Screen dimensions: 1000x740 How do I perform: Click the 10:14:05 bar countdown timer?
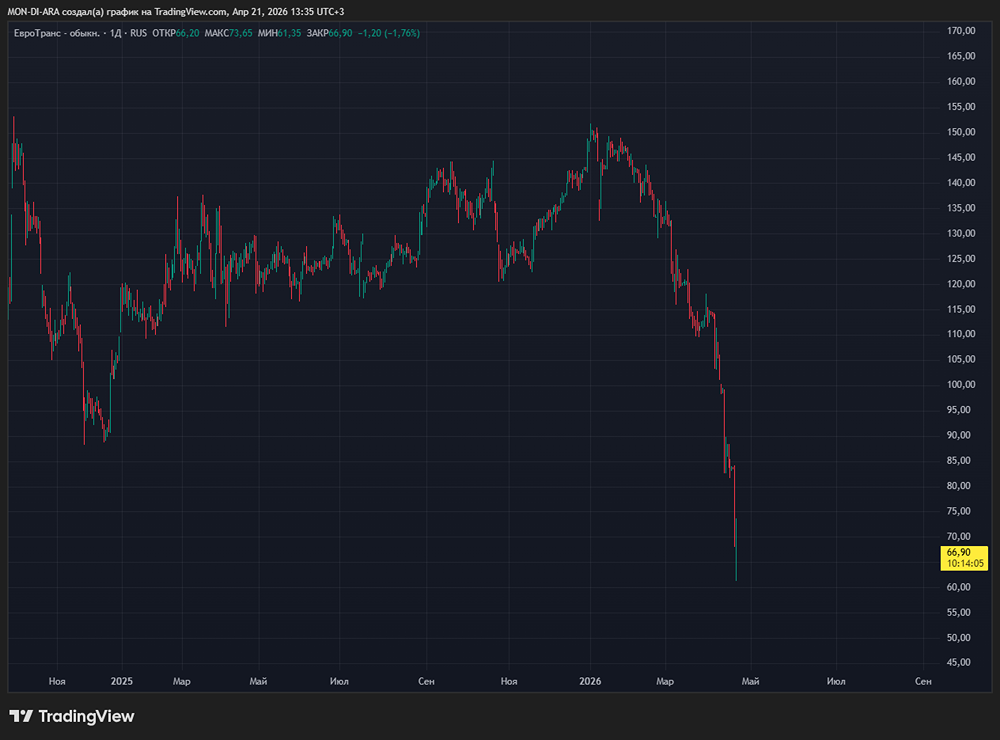click(965, 564)
